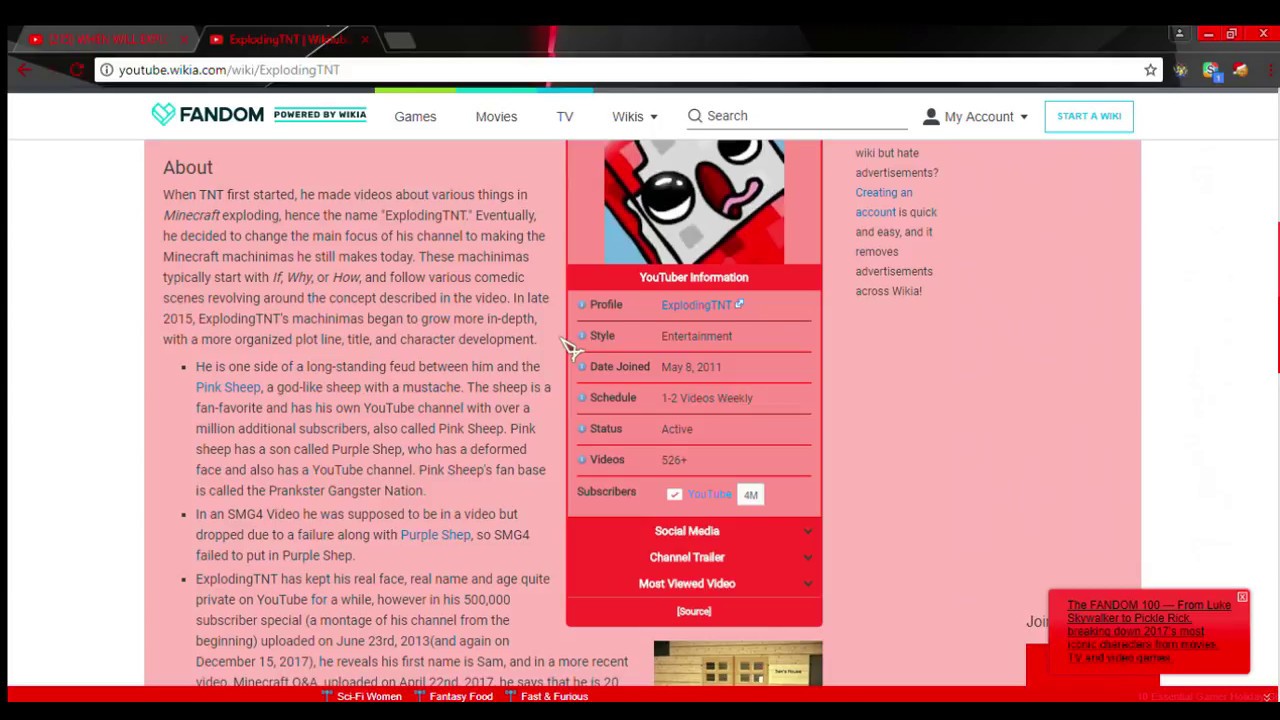Click the Sci-Fi Women footer link
The height and width of the screenshot is (720, 1280).
click(369, 696)
